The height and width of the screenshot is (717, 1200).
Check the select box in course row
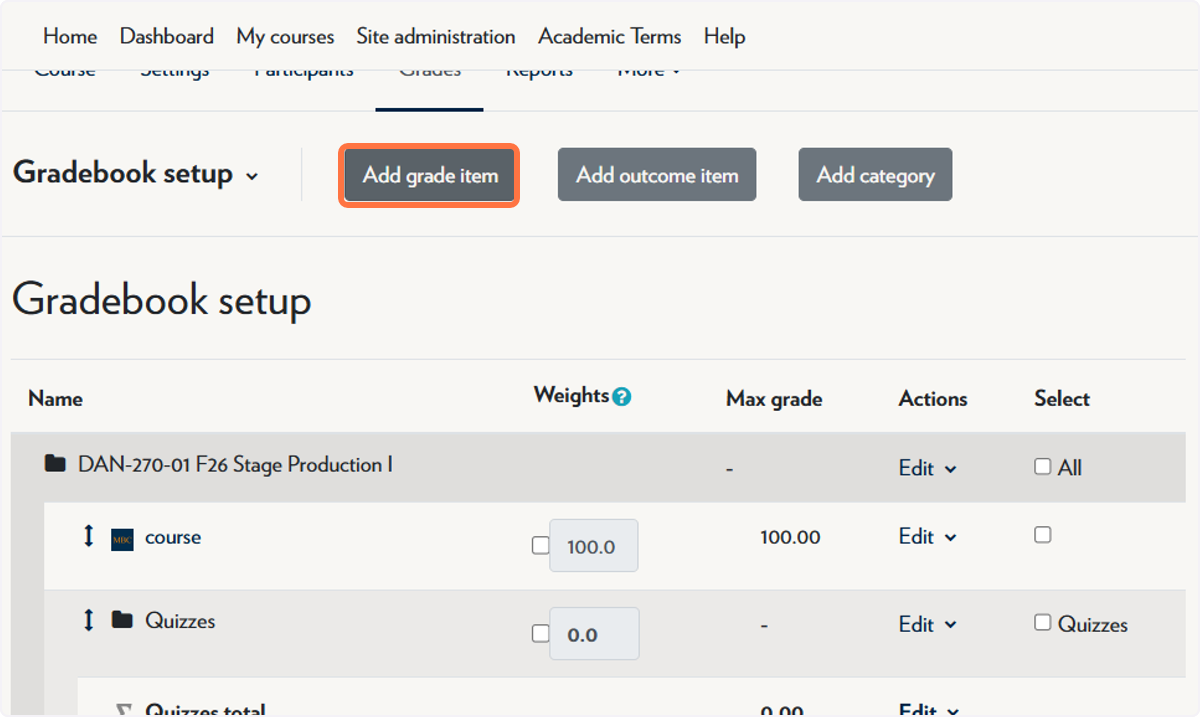(1043, 535)
